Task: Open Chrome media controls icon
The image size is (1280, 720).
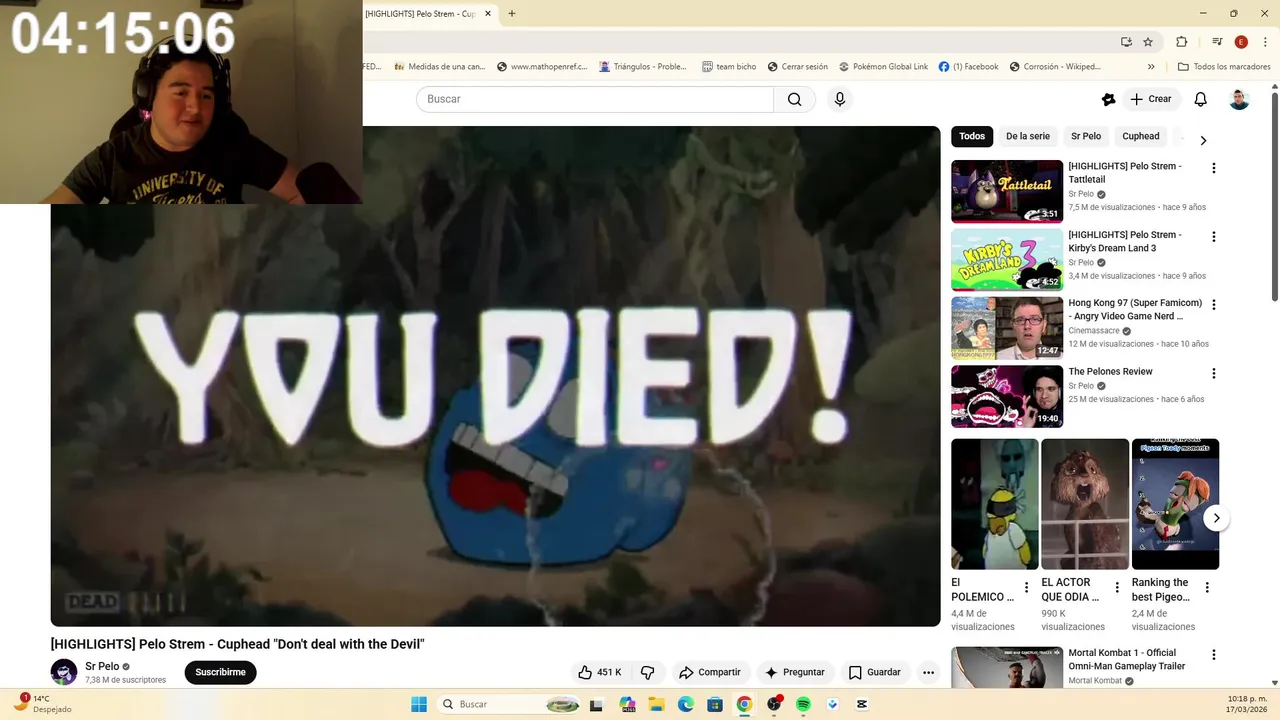Action: click(x=1217, y=42)
